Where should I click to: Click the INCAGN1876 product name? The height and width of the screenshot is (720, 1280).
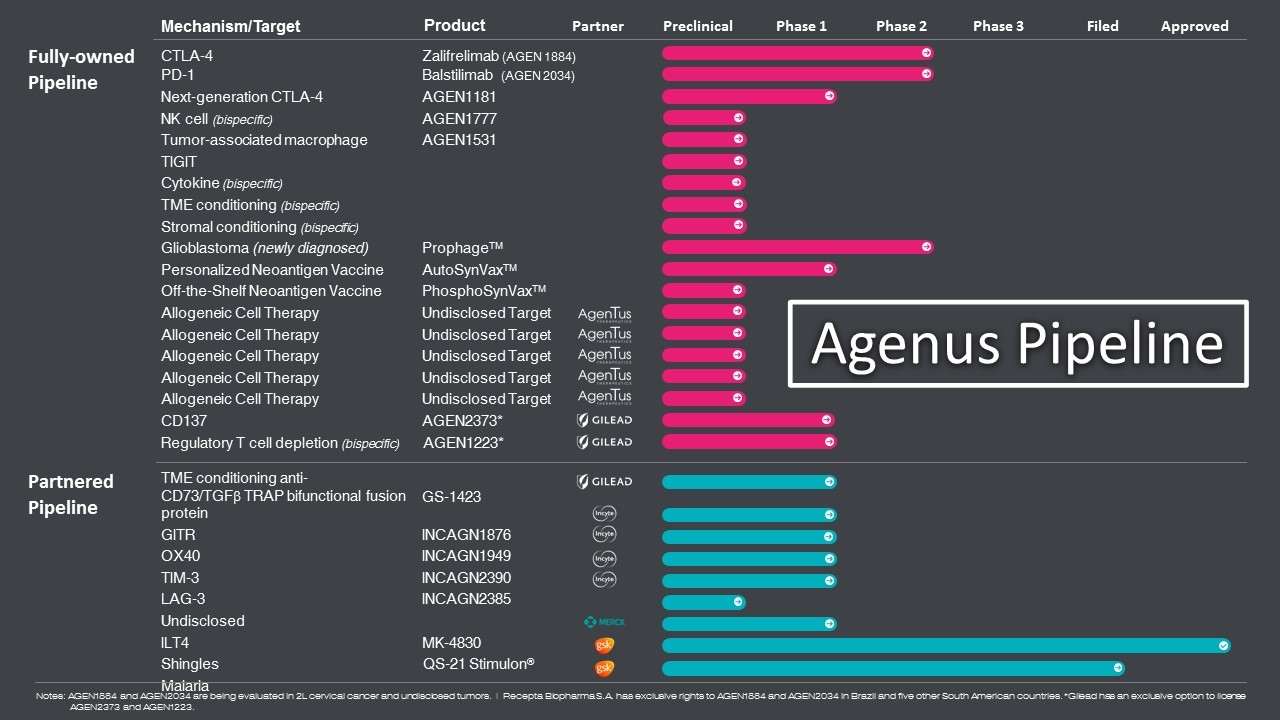click(466, 535)
